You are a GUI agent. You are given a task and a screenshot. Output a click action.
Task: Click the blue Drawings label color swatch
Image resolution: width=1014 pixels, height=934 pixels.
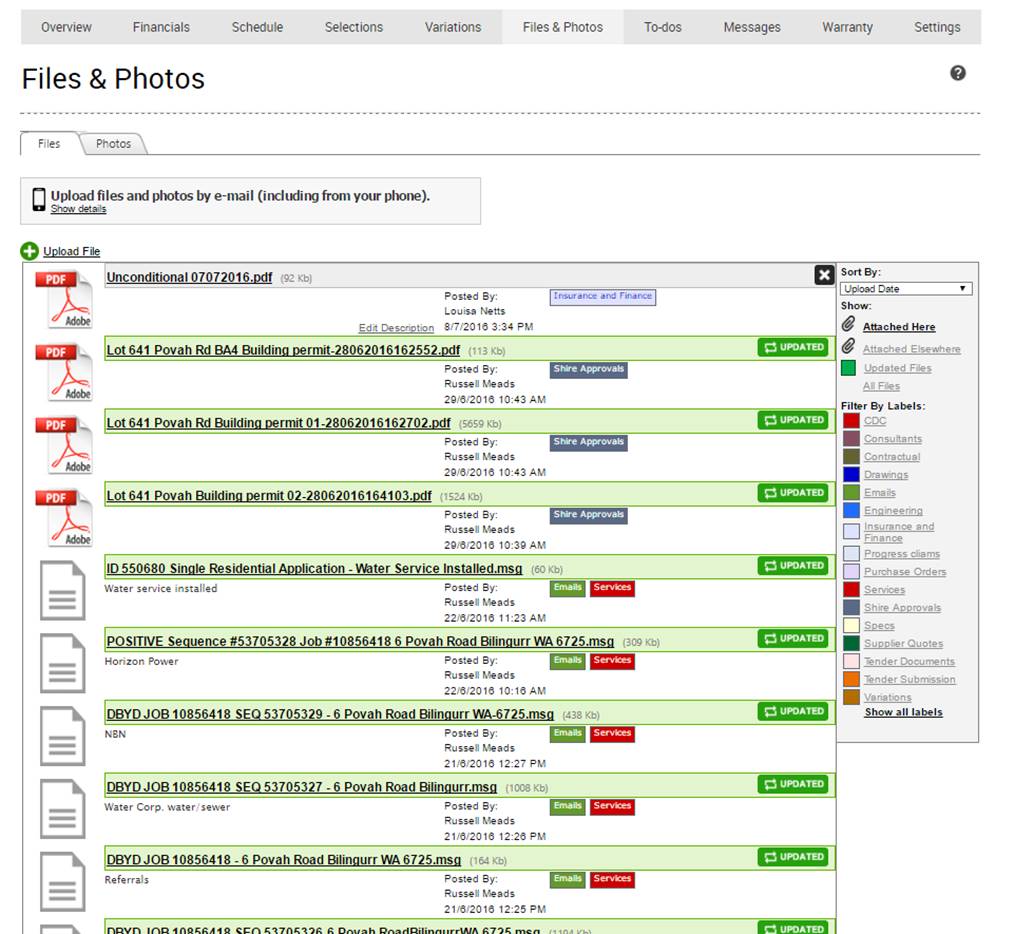pyautogui.click(x=850, y=475)
